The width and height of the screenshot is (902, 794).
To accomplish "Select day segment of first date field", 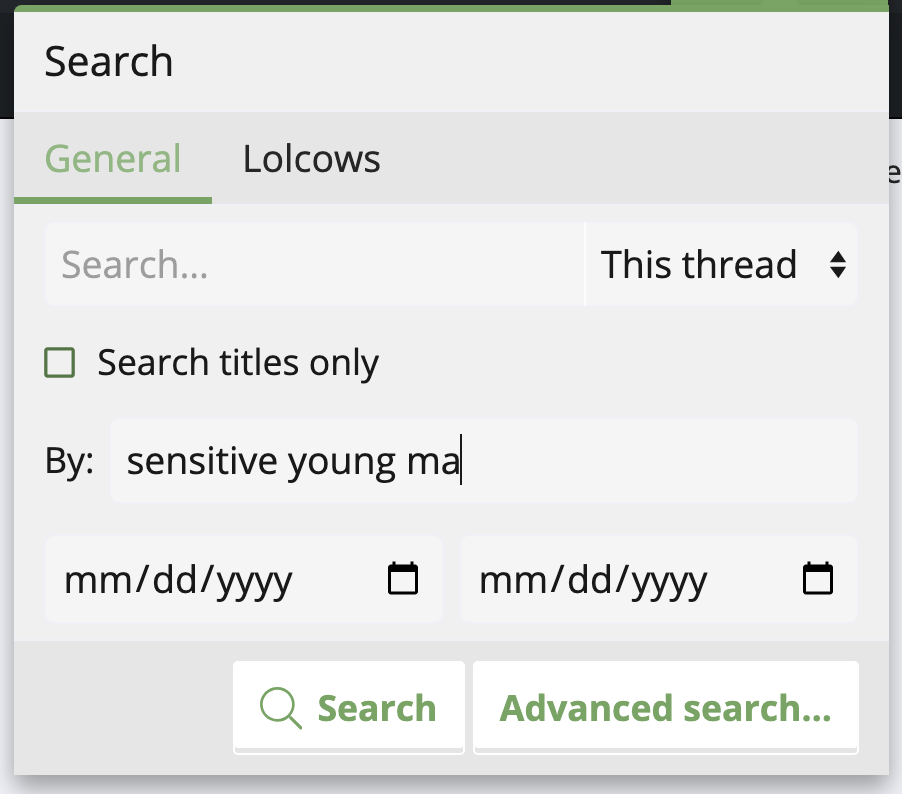I will [175, 580].
